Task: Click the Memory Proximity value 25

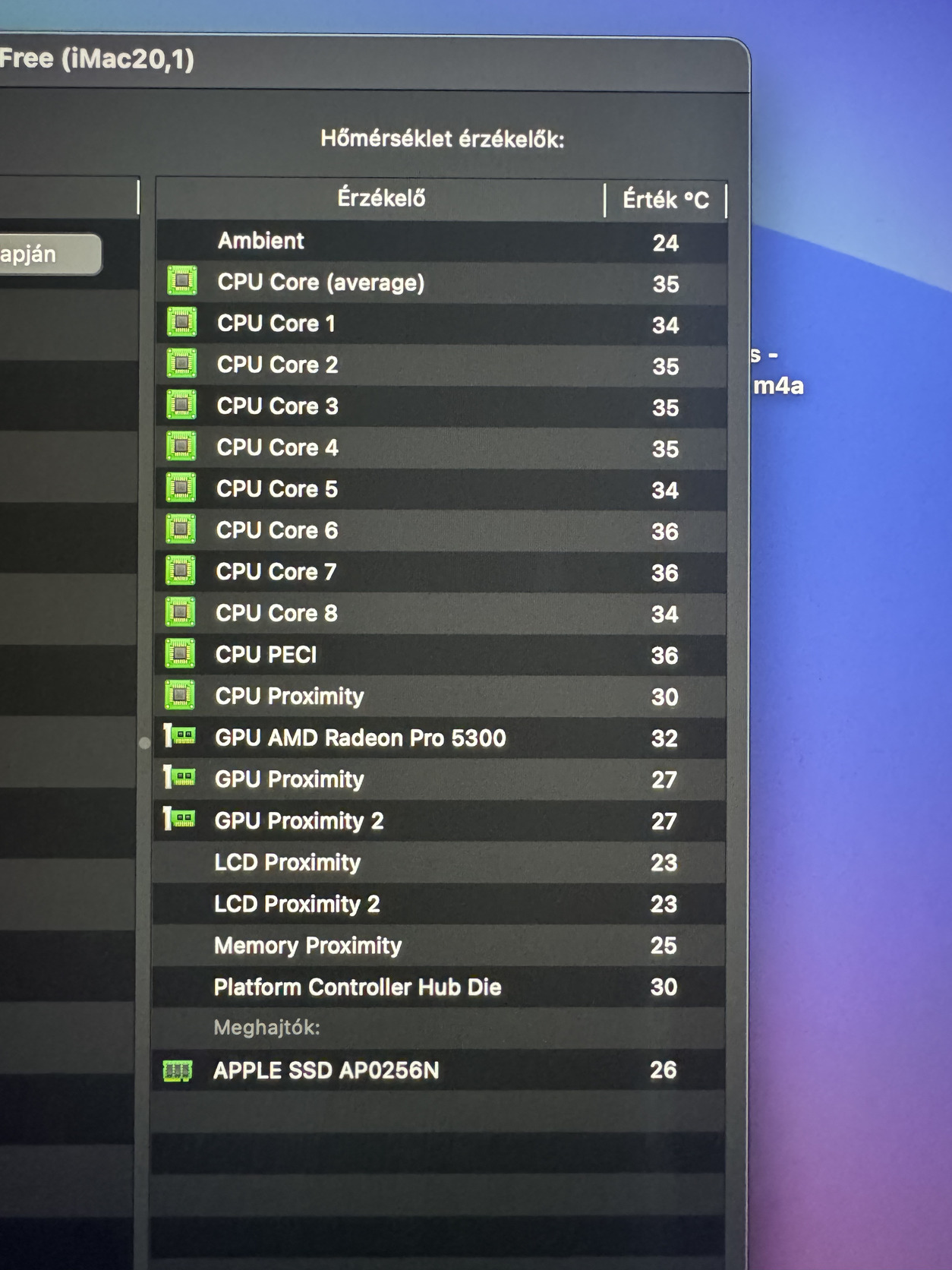Action: point(664,946)
